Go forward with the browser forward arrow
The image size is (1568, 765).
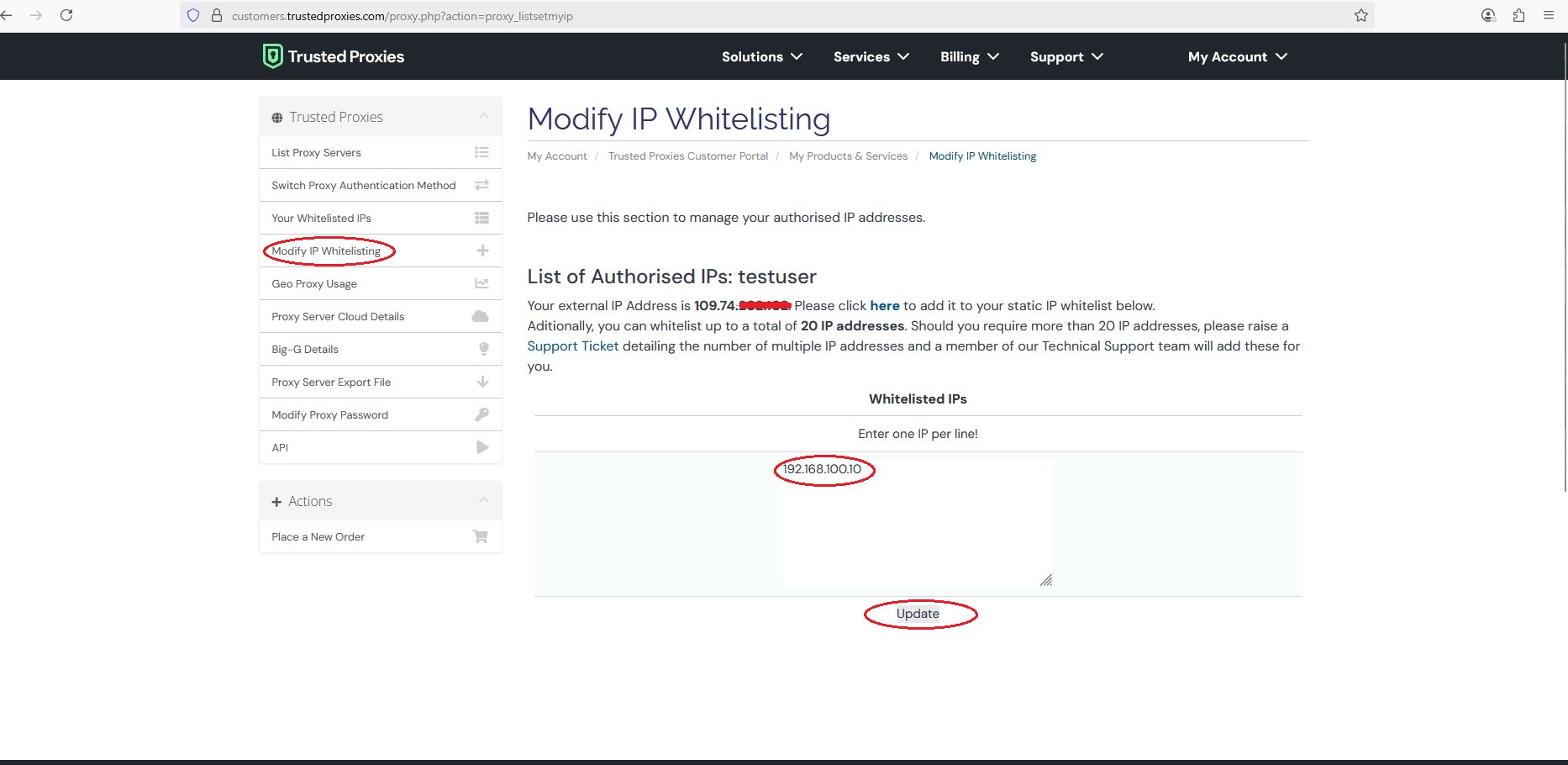(36, 15)
